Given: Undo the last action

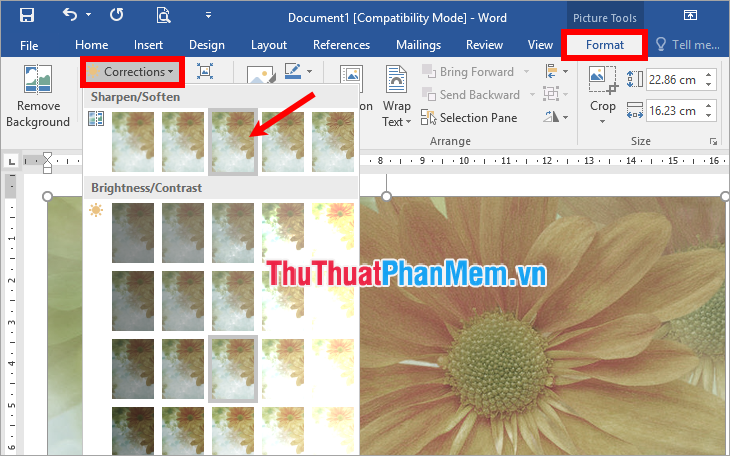Looking at the screenshot, I should 70,15.
